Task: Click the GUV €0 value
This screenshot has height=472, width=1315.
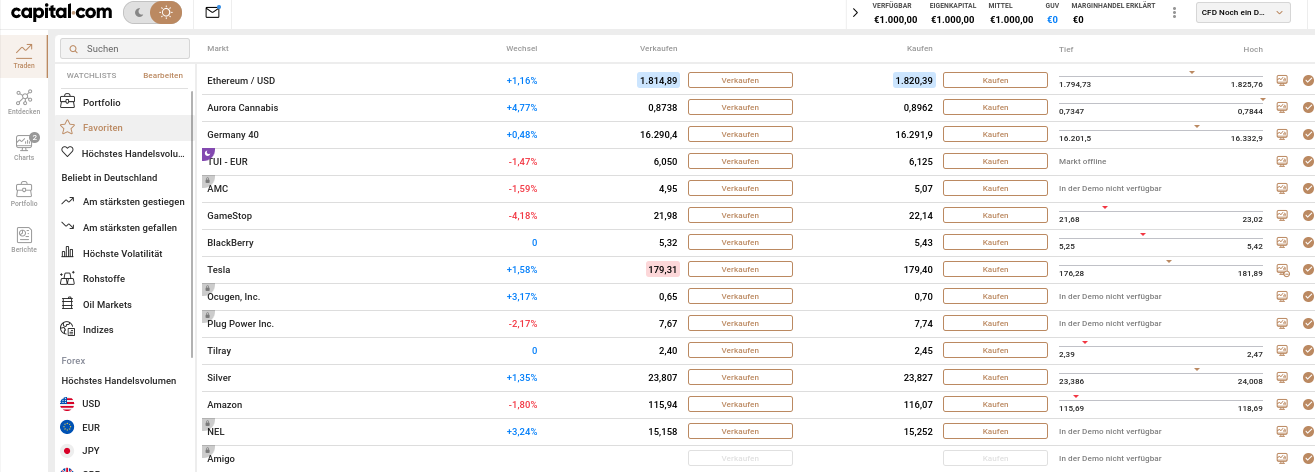Action: point(1052,19)
